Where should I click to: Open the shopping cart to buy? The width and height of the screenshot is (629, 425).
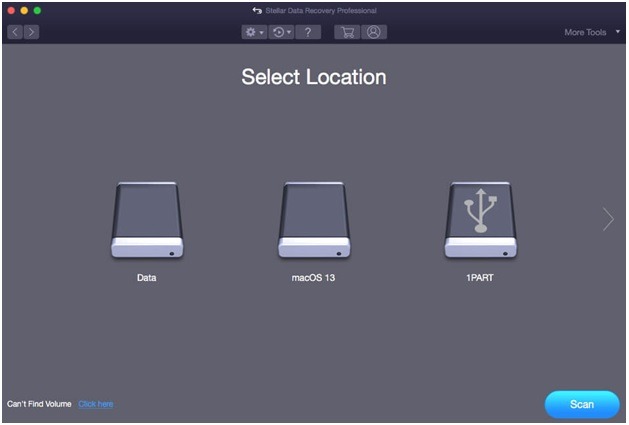pos(347,32)
